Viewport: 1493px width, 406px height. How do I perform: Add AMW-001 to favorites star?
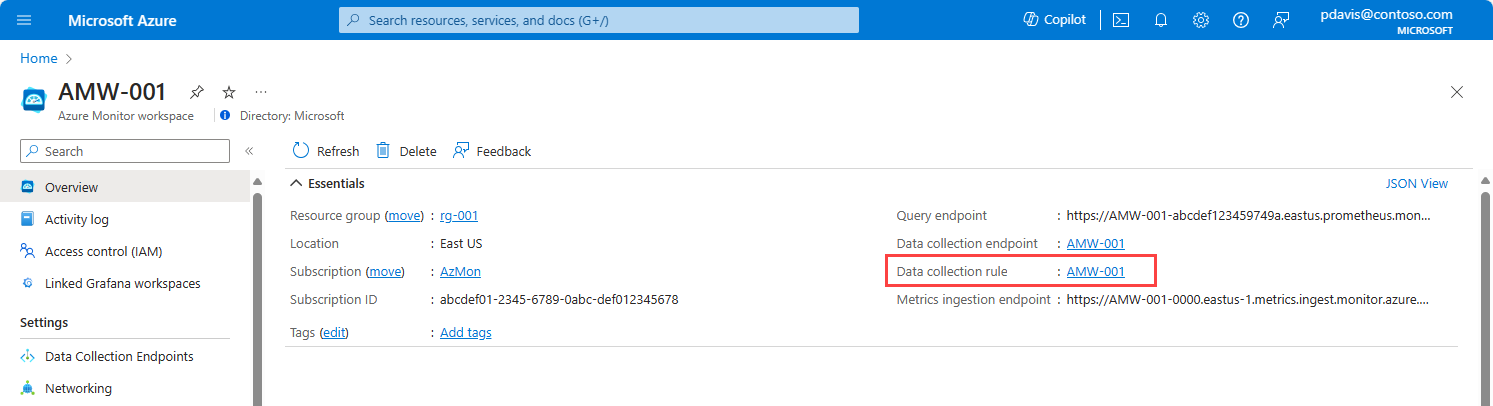click(228, 92)
